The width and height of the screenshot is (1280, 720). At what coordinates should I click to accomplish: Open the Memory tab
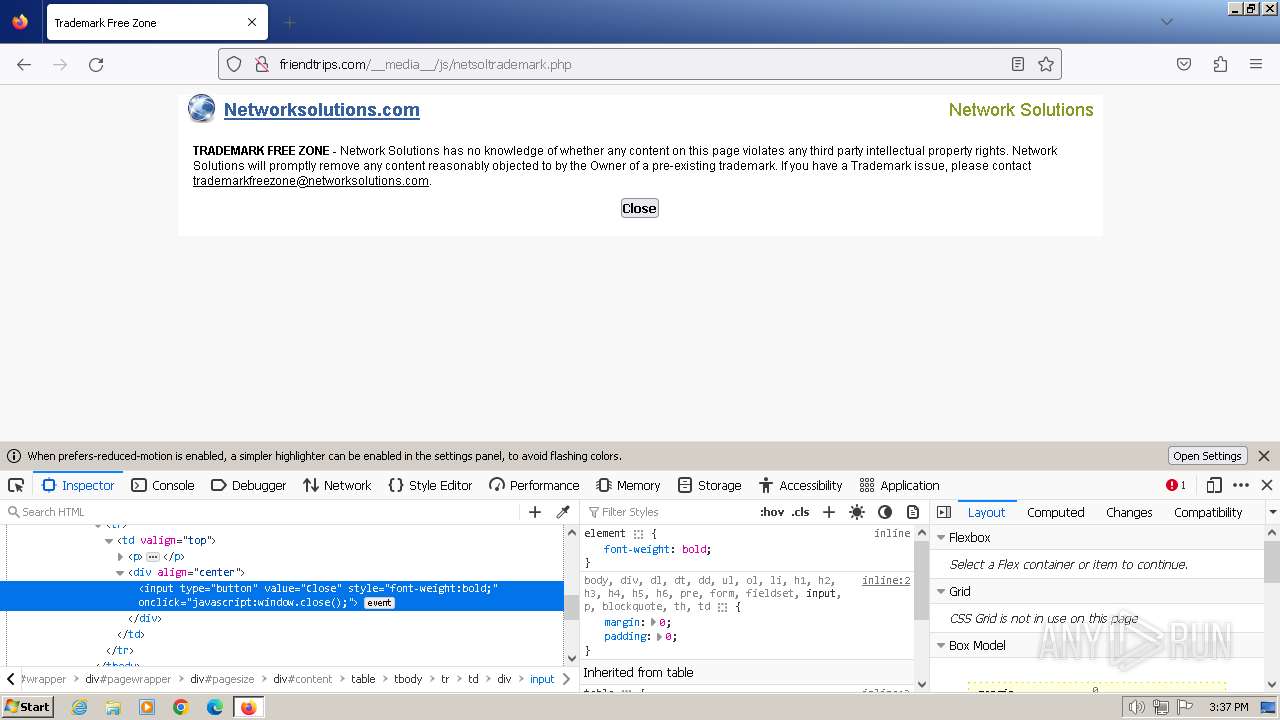pos(629,485)
